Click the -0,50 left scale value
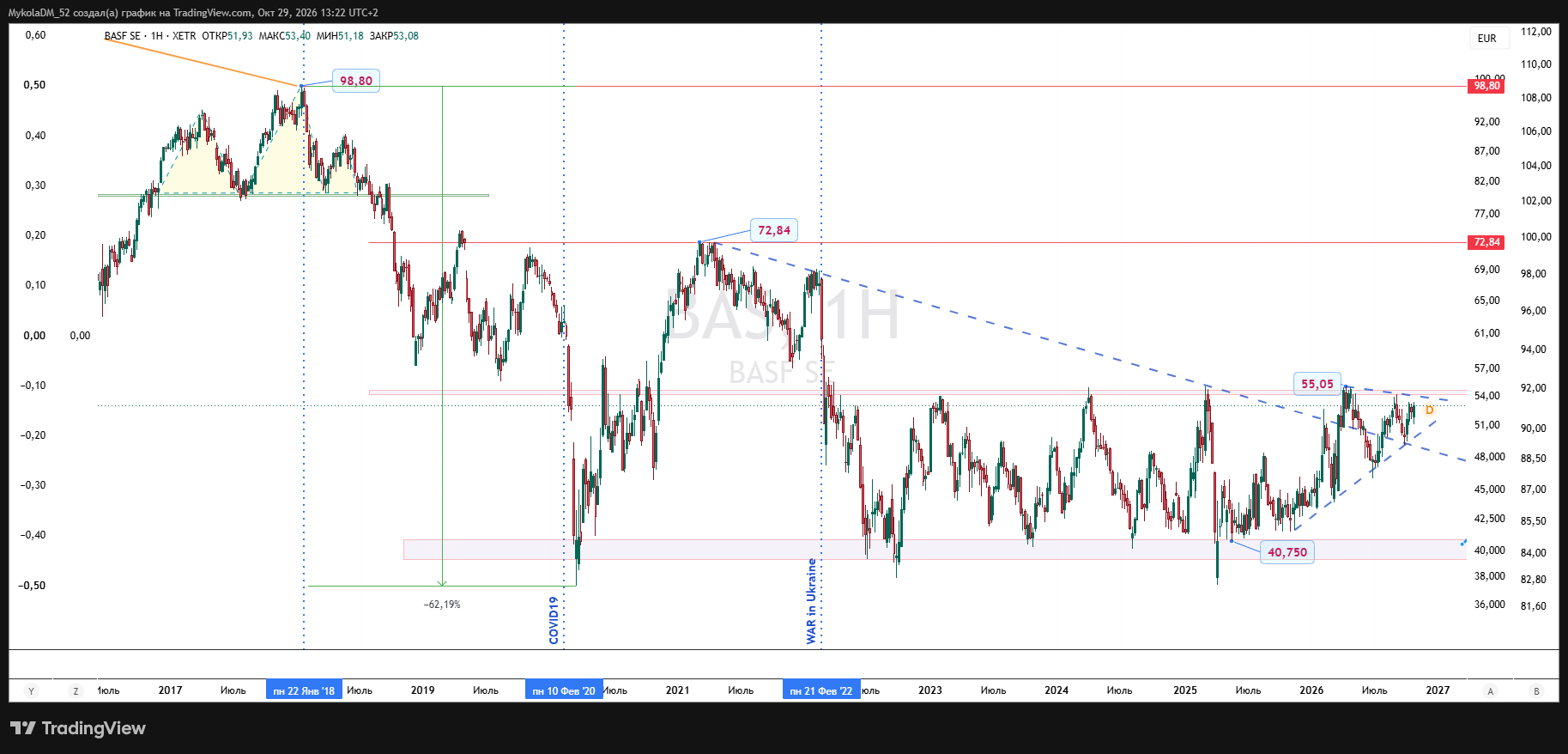The height and width of the screenshot is (754, 1568). point(32,586)
